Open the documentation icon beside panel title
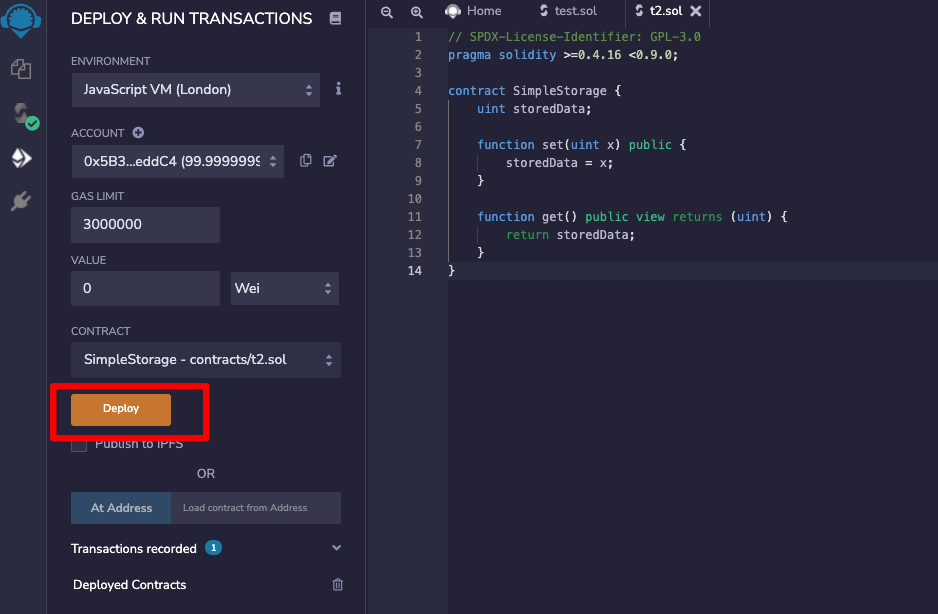Viewport: 938px width, 614px height. pos(336,19)
